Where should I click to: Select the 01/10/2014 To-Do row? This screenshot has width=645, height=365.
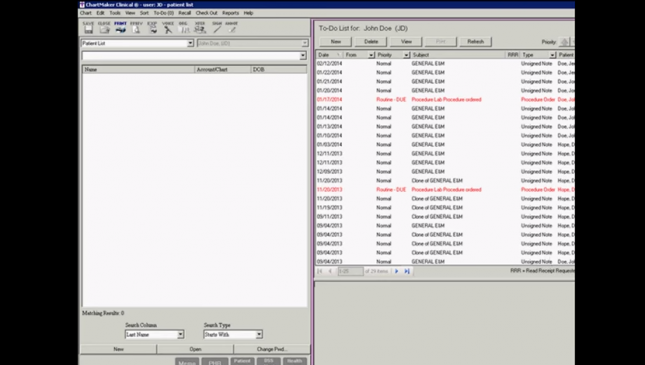pos(445,136)
